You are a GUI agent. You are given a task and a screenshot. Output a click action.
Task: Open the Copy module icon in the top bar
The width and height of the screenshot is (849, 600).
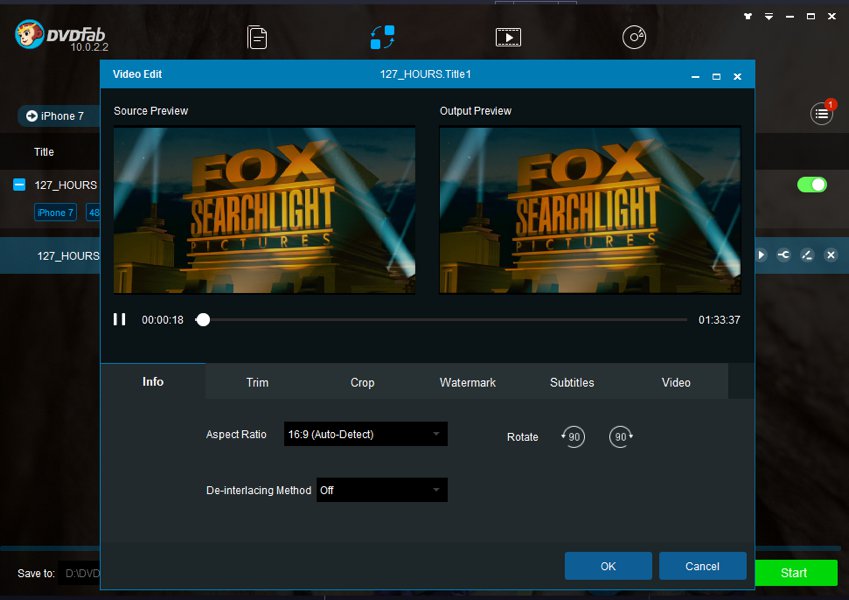pos(257,37)
